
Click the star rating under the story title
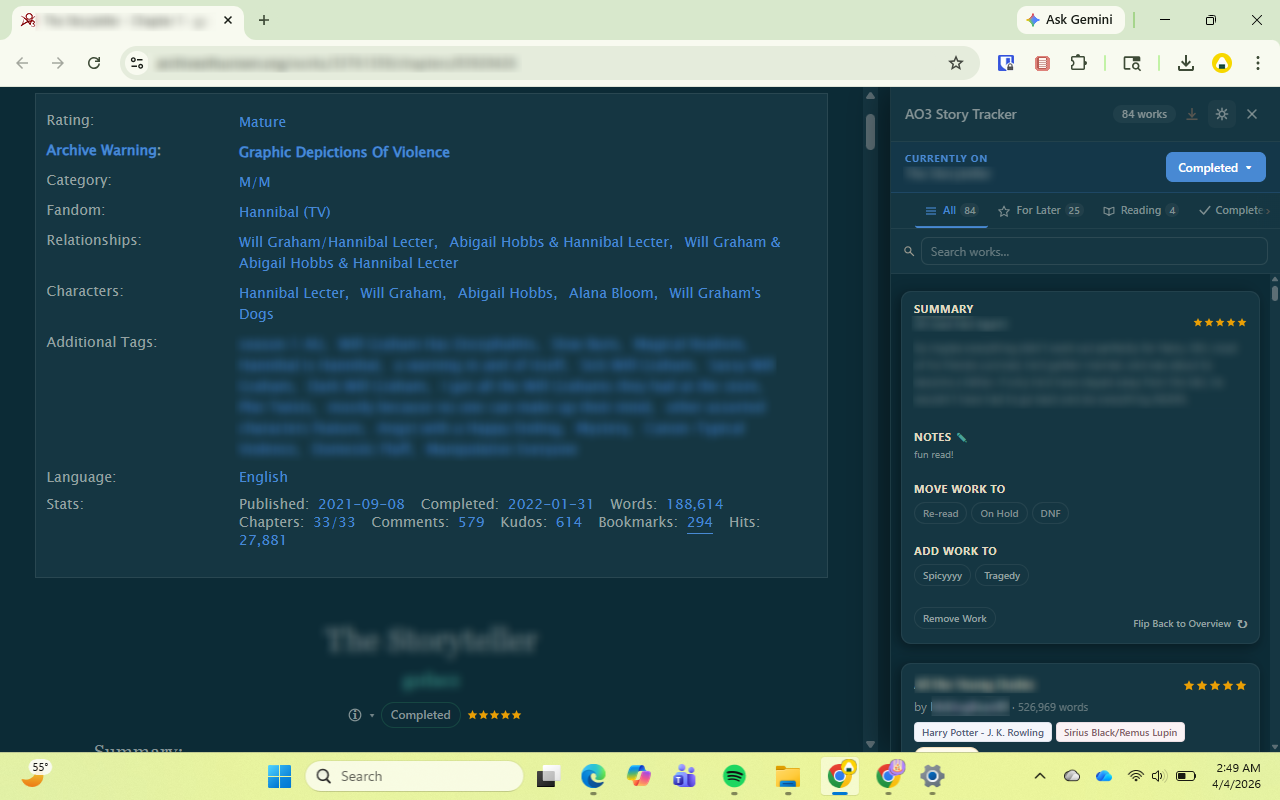pyautogui.click(x=494, y=715)
